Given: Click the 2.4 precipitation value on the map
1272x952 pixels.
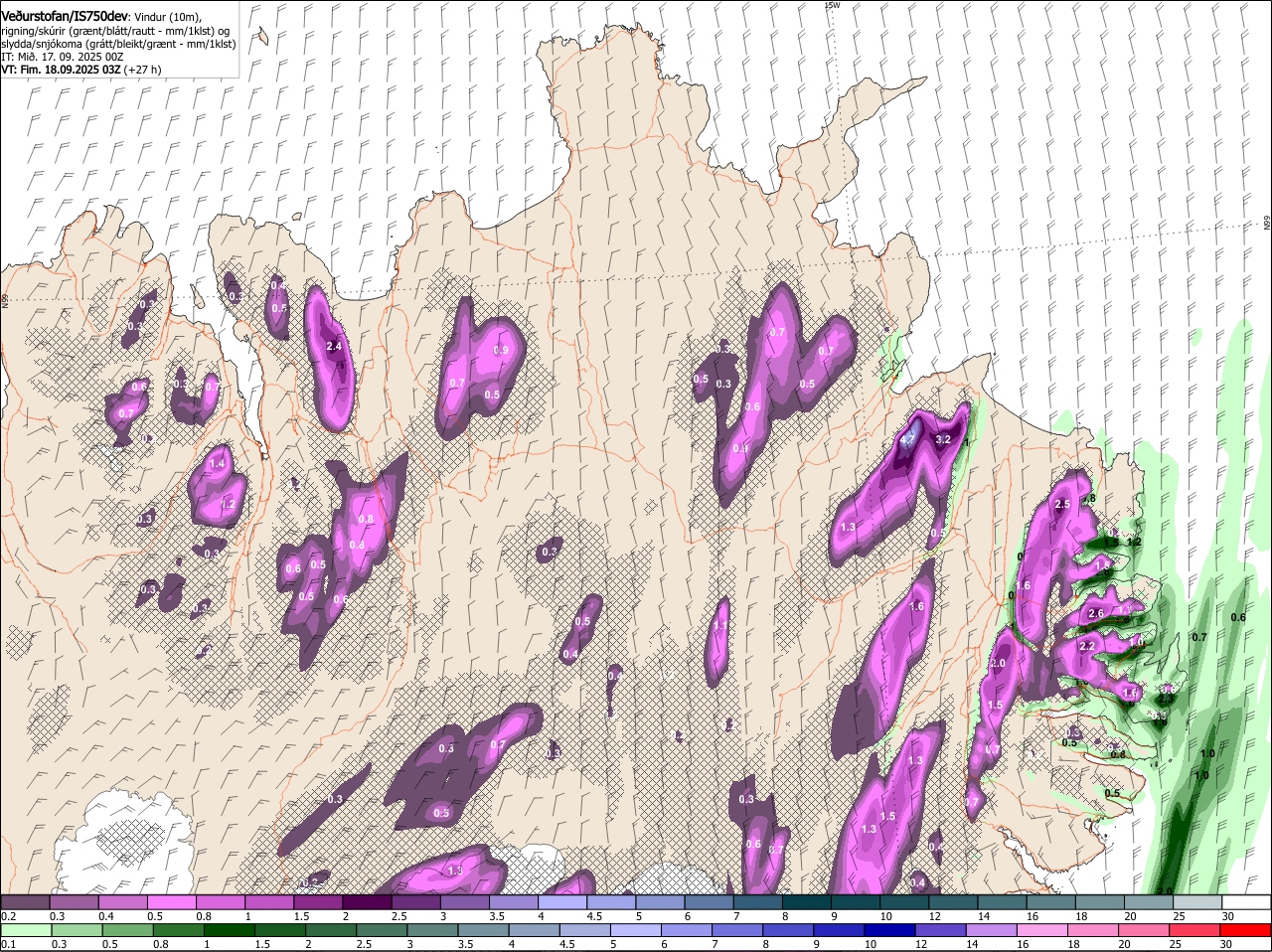Looking at the screenshot, I should coord(334,347).
